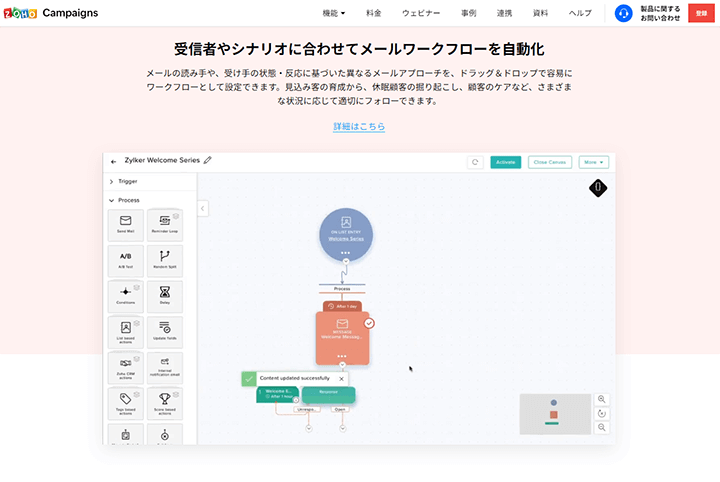Open the ウェビナー menu item
This screenshot has width=720, height=482.
421,13
